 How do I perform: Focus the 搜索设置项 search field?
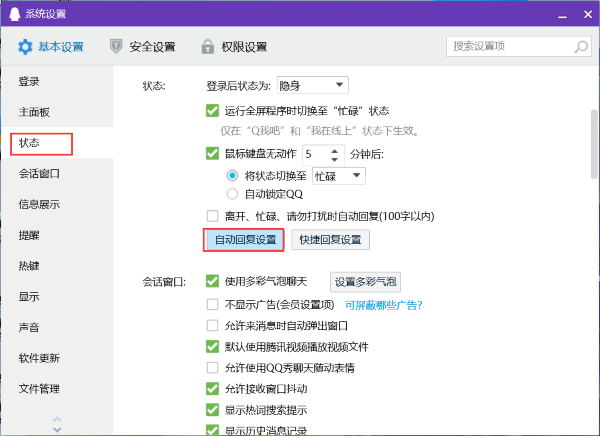pos(505,46)
